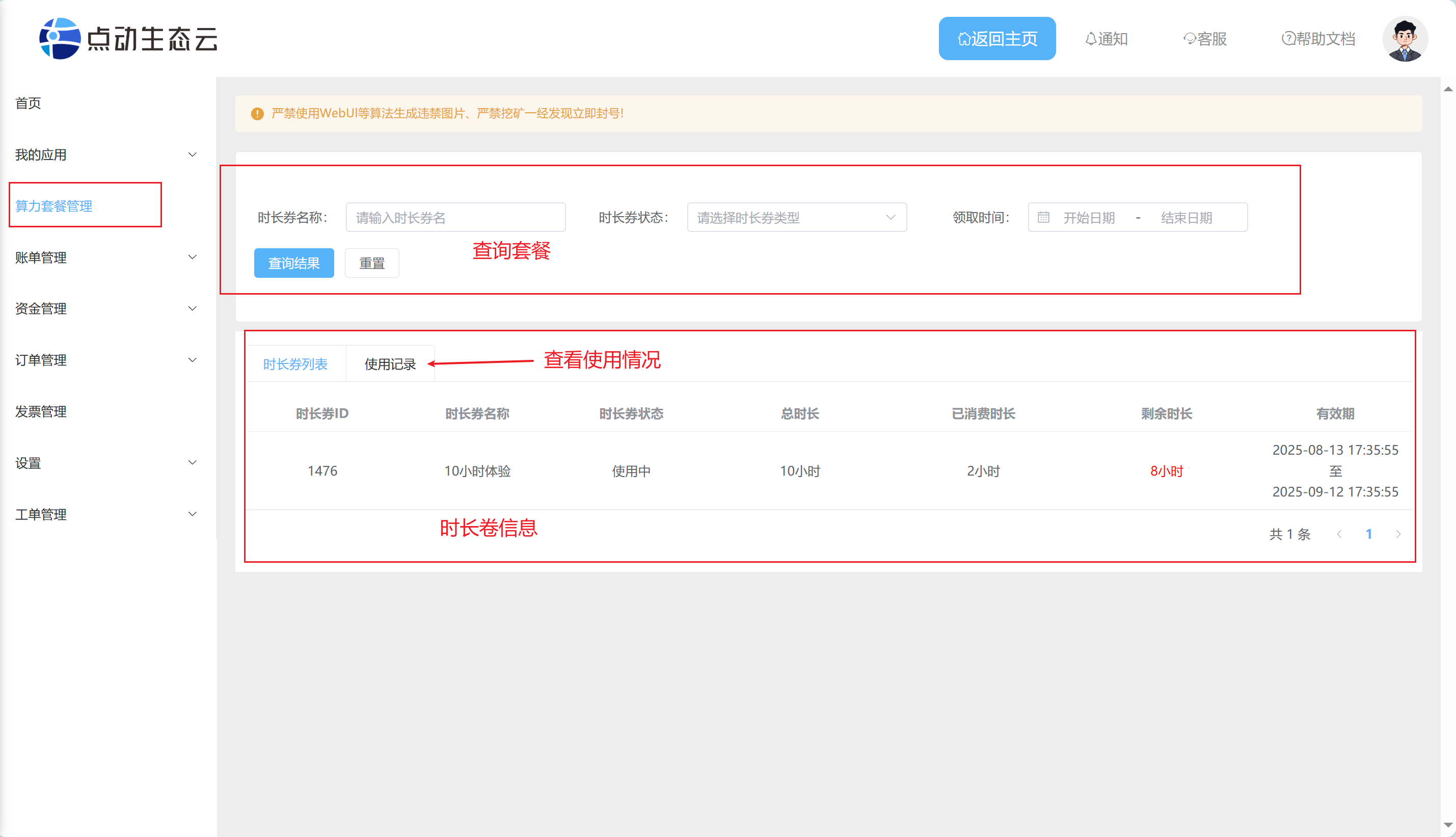
Task: Click the 点动生态云 globe logo
Action: (x=60, y=39)
